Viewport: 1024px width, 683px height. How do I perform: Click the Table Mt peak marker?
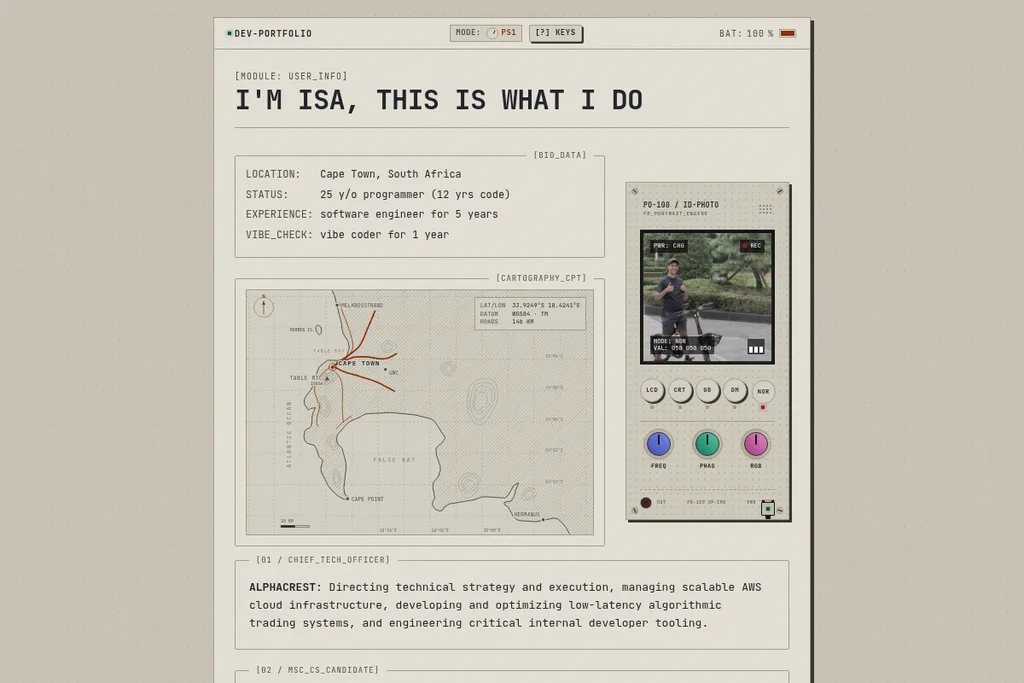tap(327, 378)
